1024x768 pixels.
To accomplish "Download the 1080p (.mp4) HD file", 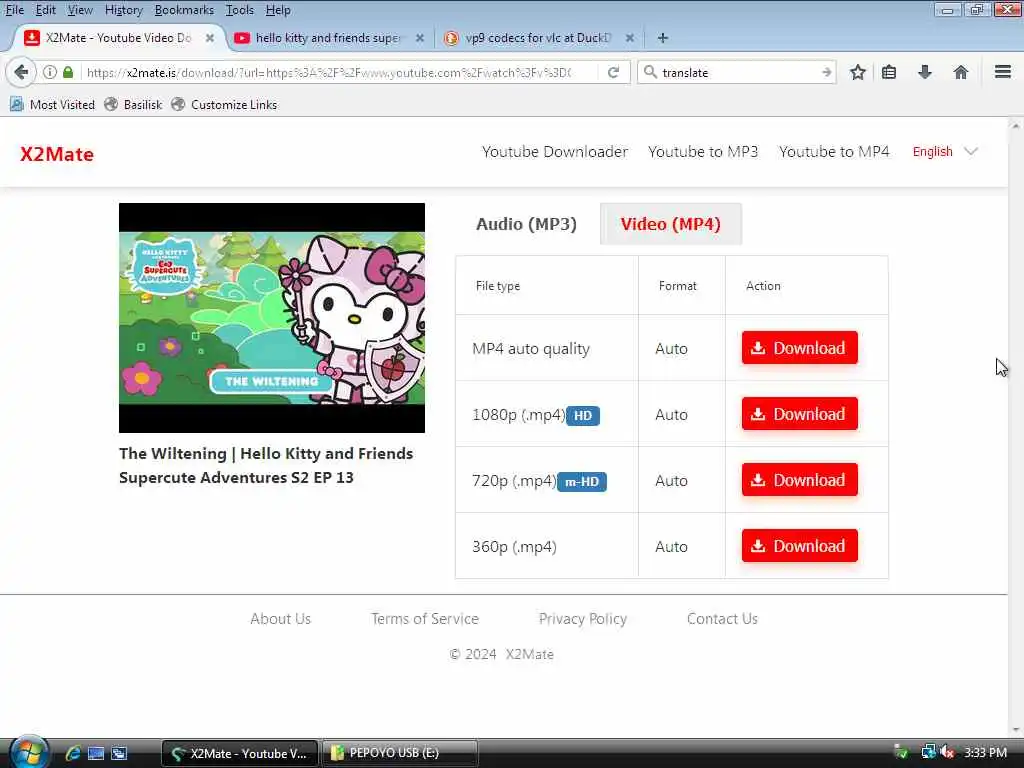I will [x=799, y=413].
